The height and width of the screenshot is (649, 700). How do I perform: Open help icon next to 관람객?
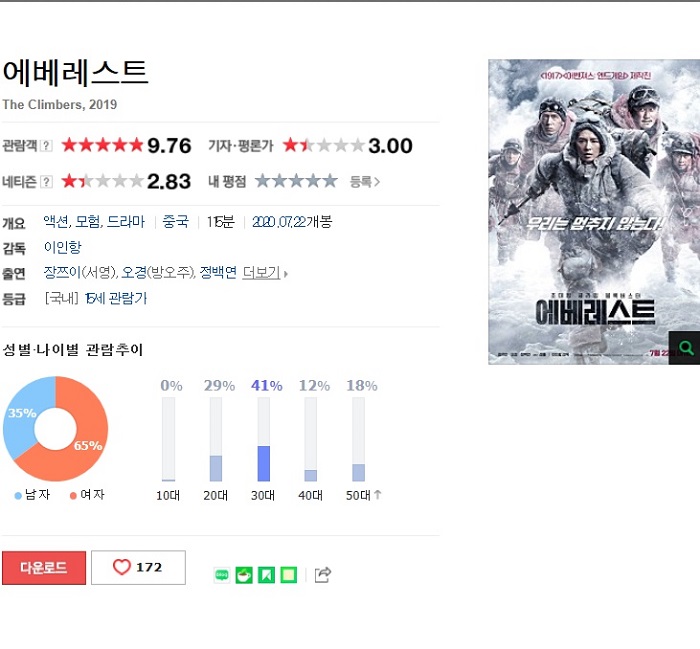(x=46, y=146)
